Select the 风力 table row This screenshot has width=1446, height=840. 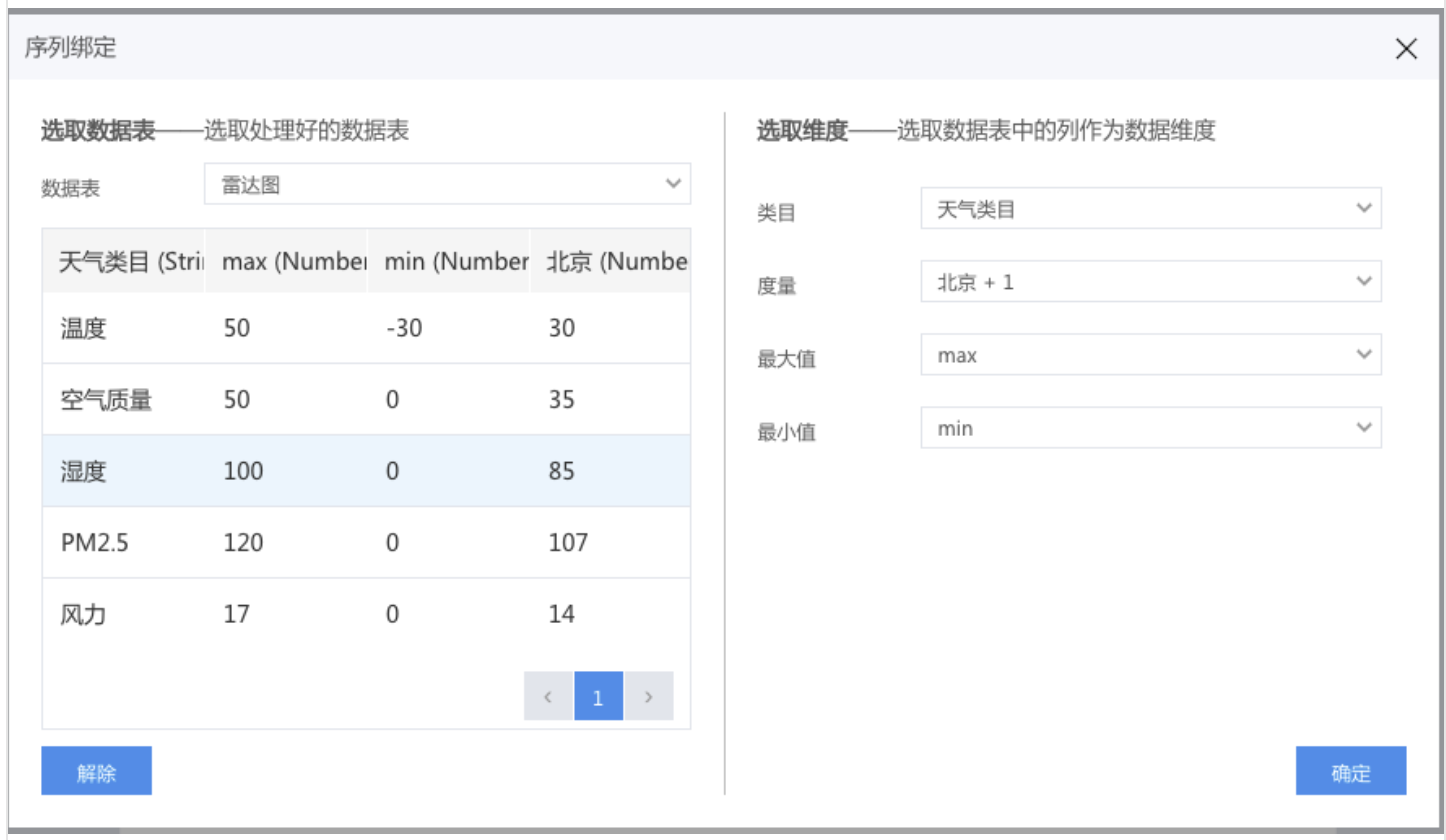tap(366, 614)
